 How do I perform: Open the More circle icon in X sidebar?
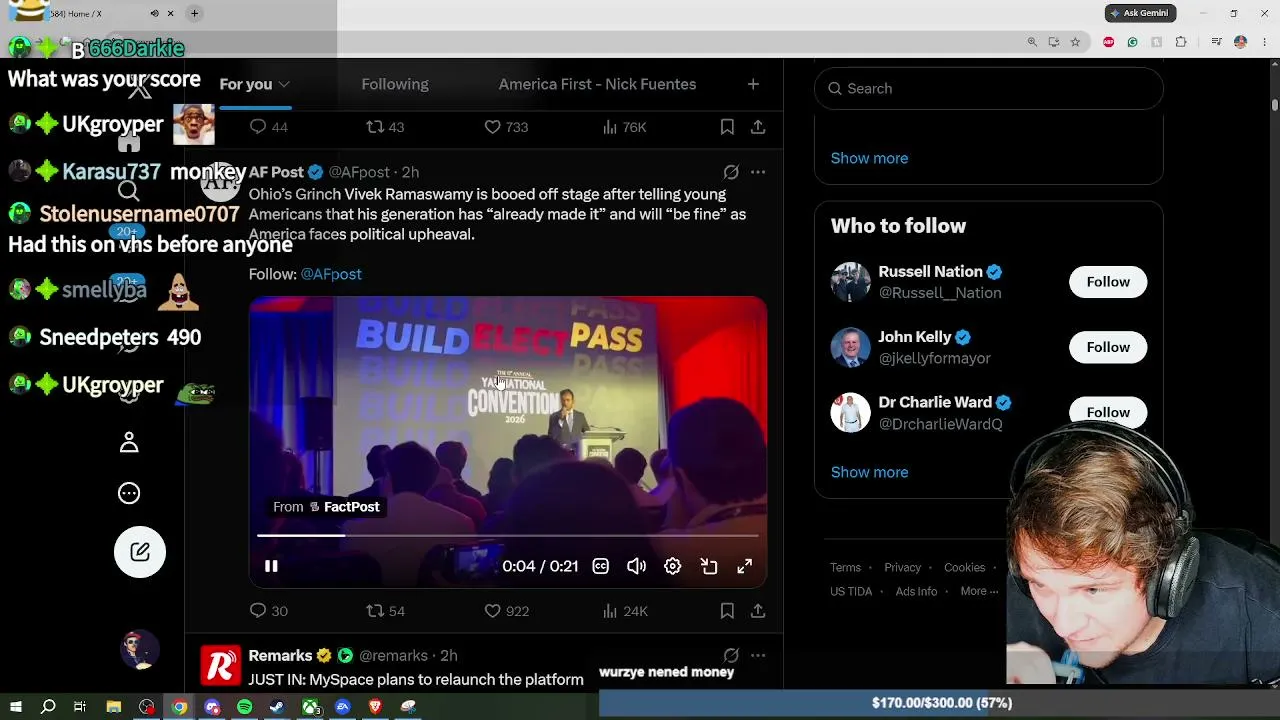[x=129, y=493]
